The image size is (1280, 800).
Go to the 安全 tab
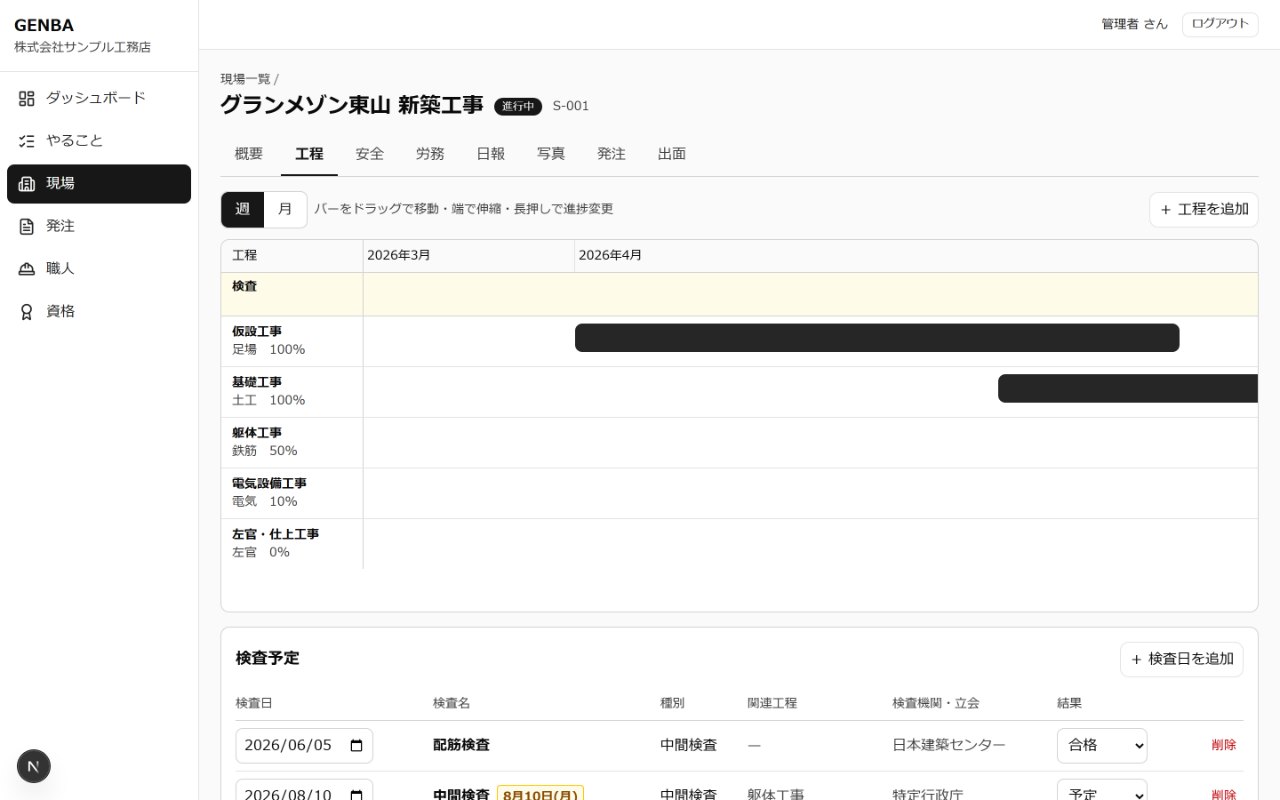tap(370, 154)
